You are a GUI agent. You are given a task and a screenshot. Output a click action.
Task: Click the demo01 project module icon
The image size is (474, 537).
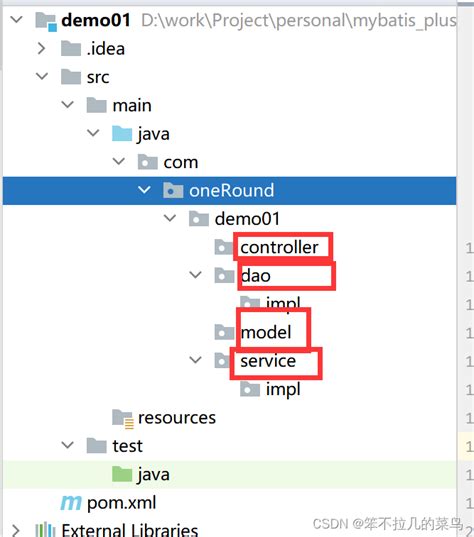coord(47,21)
